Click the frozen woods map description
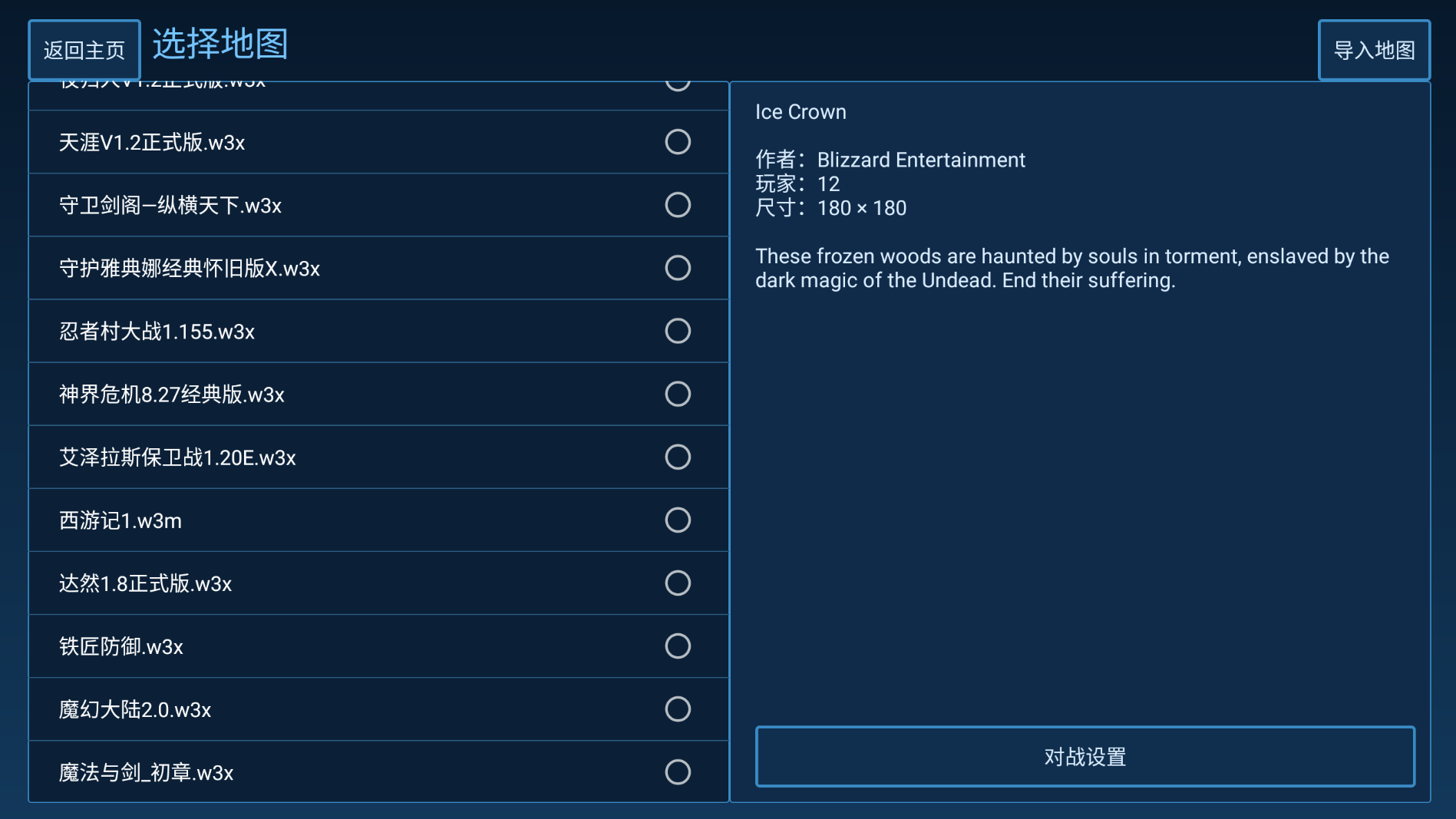 point(1072,268)
